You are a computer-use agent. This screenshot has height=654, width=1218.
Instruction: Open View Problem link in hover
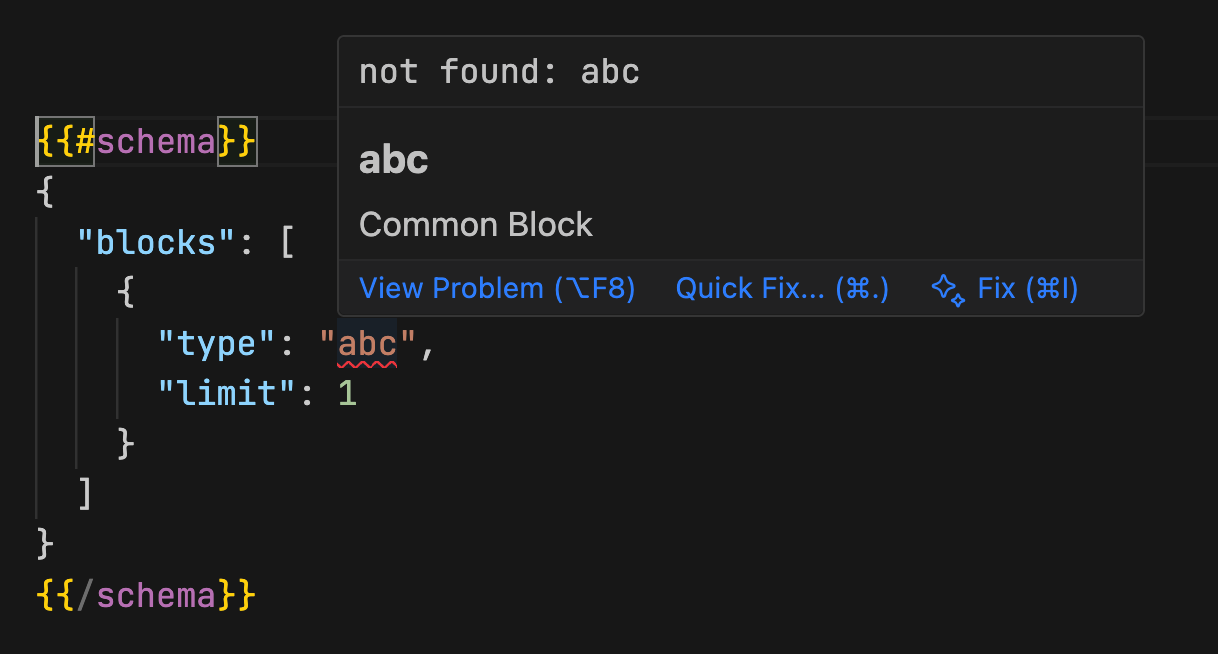click(x=497, y=289)
